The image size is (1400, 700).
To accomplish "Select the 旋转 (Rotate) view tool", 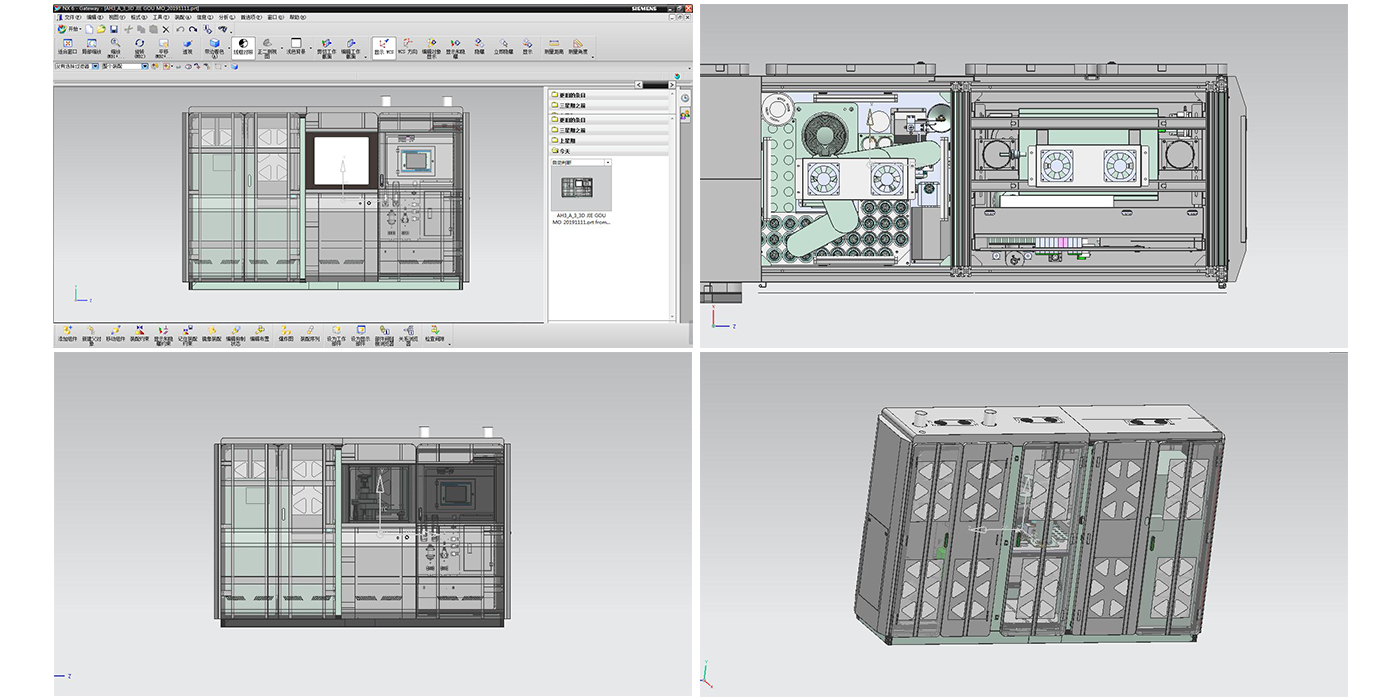I will coord(138,45).
